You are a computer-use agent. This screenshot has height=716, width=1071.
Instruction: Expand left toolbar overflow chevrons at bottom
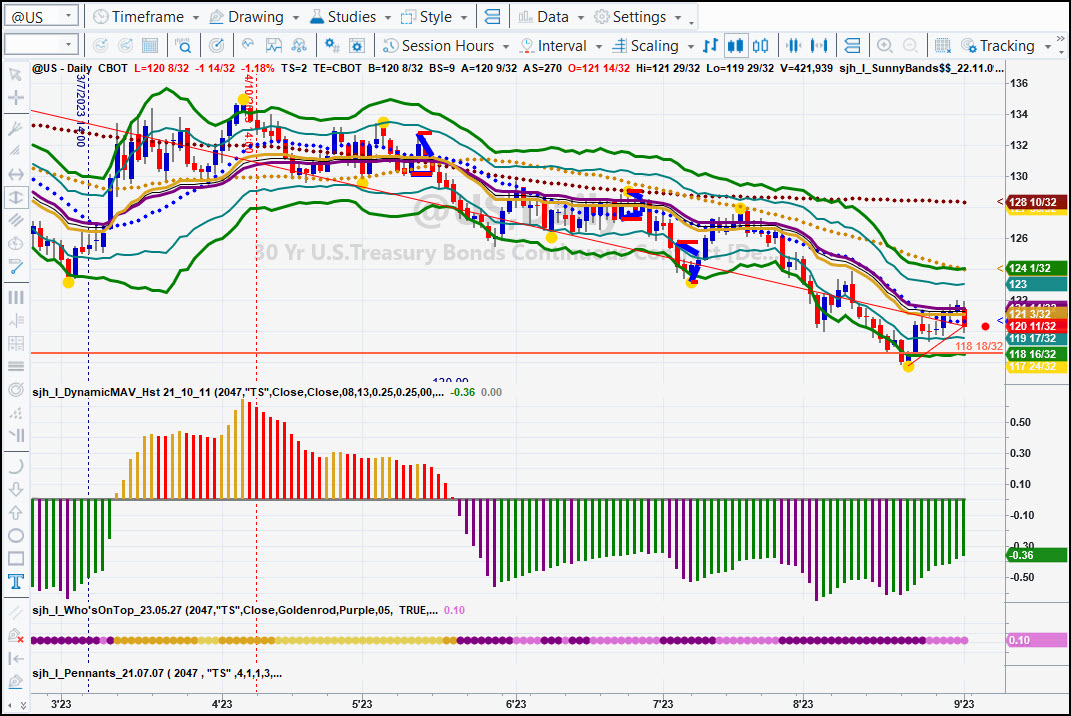tap(23, 704)
